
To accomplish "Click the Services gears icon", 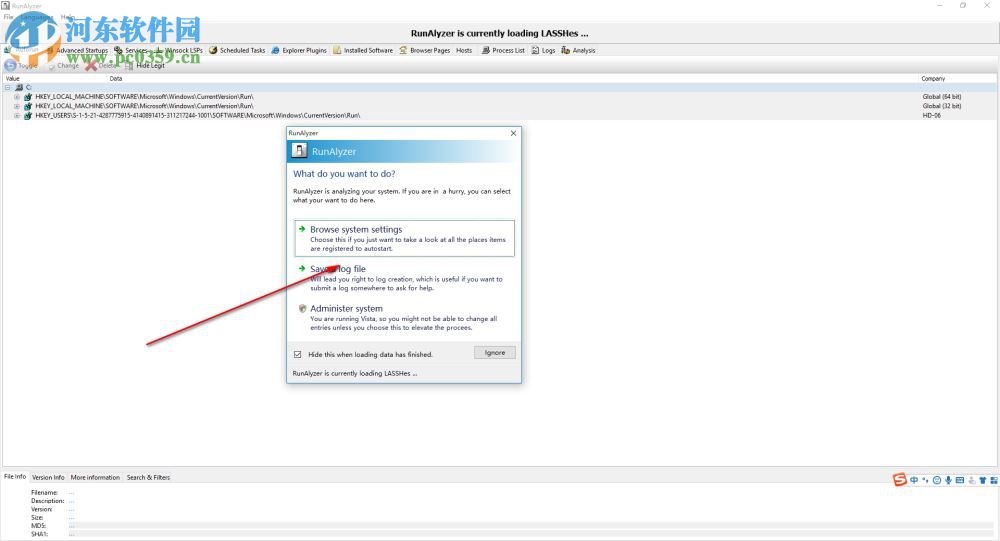I will click(x=119, y=50).
